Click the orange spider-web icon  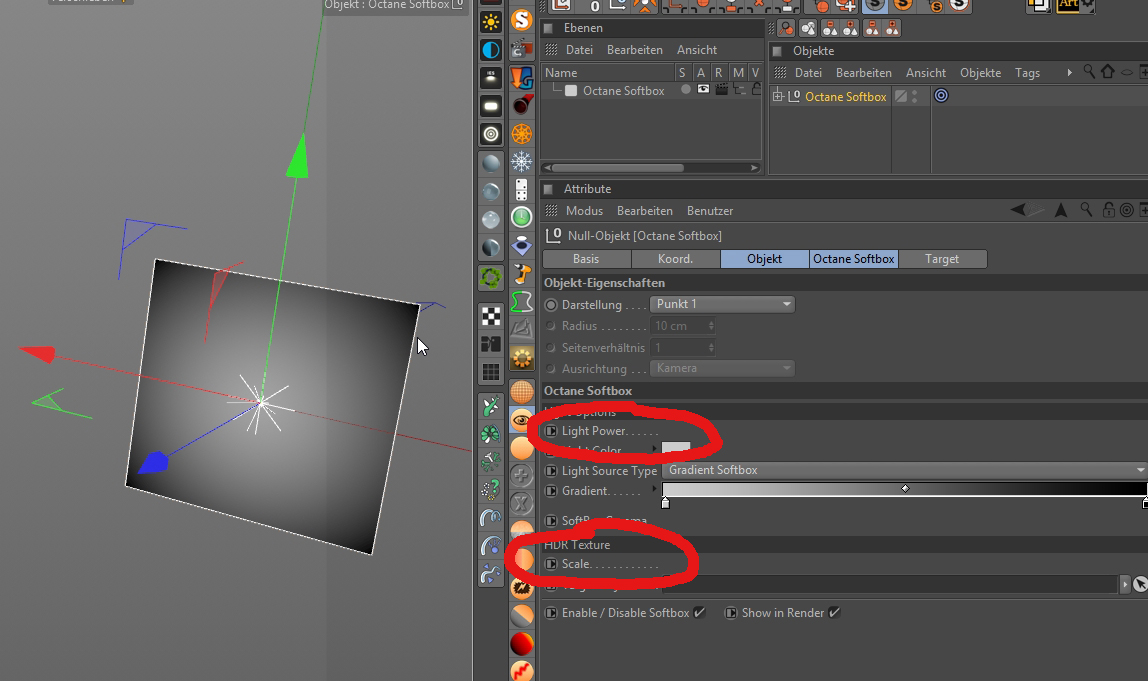521,134
